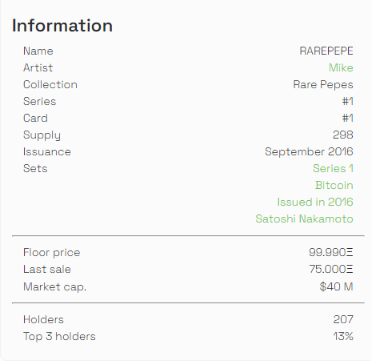
Task: Click the last sale value 75.000Ξ
Action: click(x=331, y=269)
